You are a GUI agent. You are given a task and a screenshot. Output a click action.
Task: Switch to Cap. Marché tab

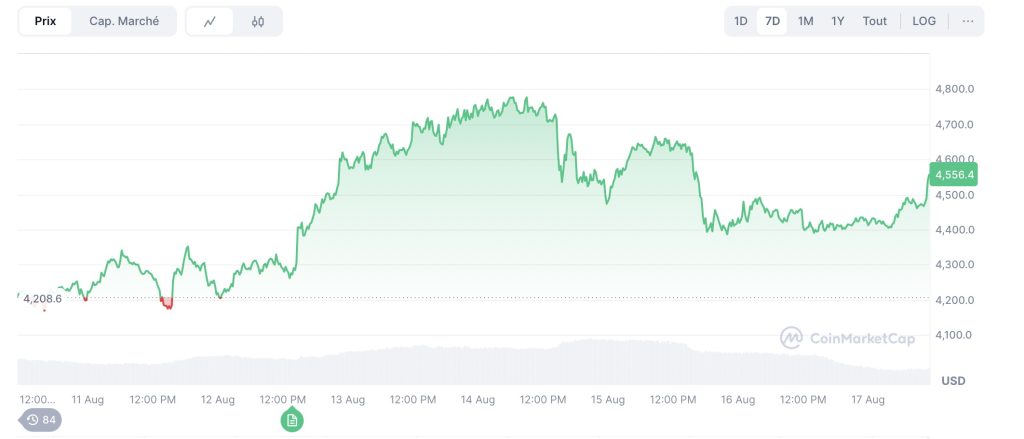[124, 21]
